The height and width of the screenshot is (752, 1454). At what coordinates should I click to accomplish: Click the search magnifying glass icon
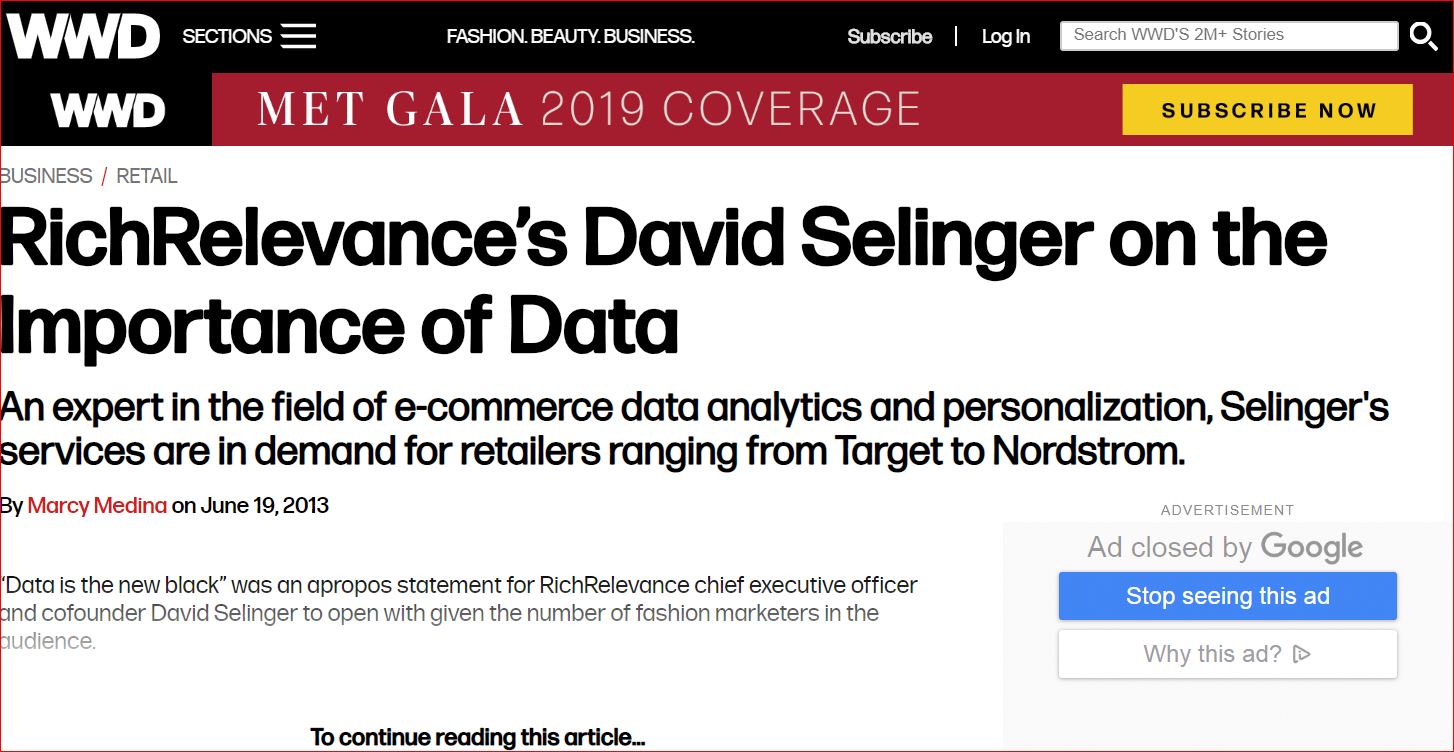[1424, 36]
